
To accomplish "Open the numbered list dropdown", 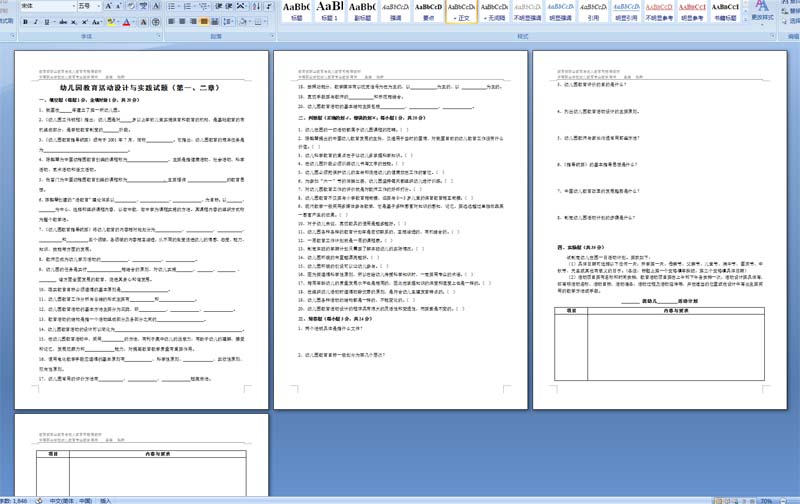I will click(195, 6).
